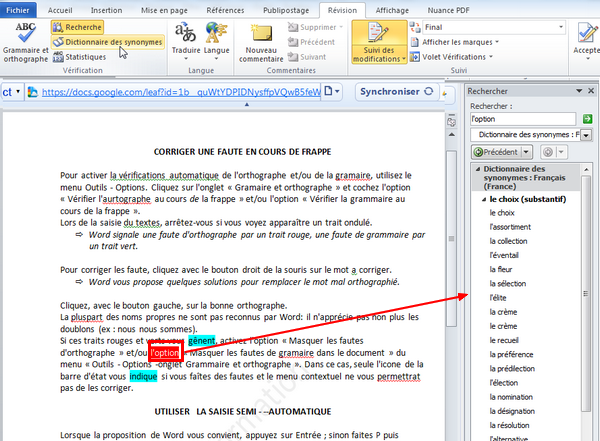The height and width of the screenshot is (441, 600).
Task: Collapse the Dictionnaire des synonymes section
Action: [478, 169]
